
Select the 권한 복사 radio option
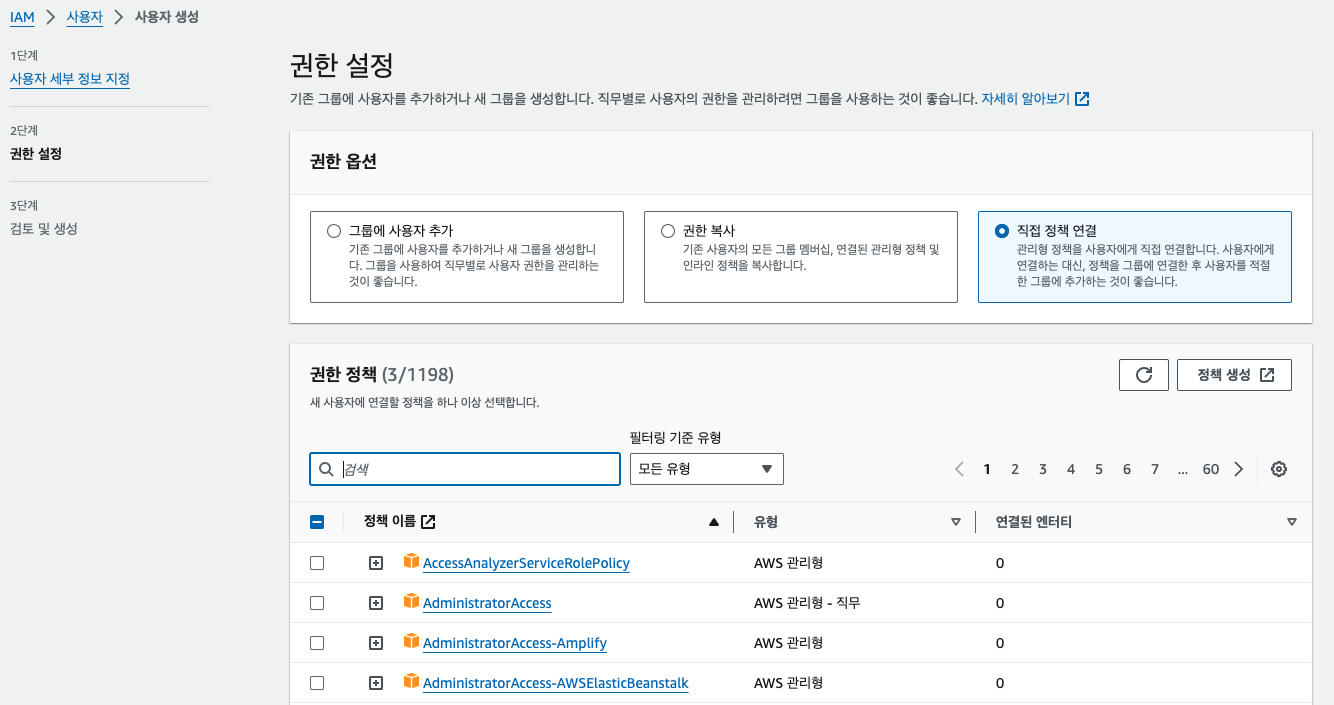pos(668,231)
